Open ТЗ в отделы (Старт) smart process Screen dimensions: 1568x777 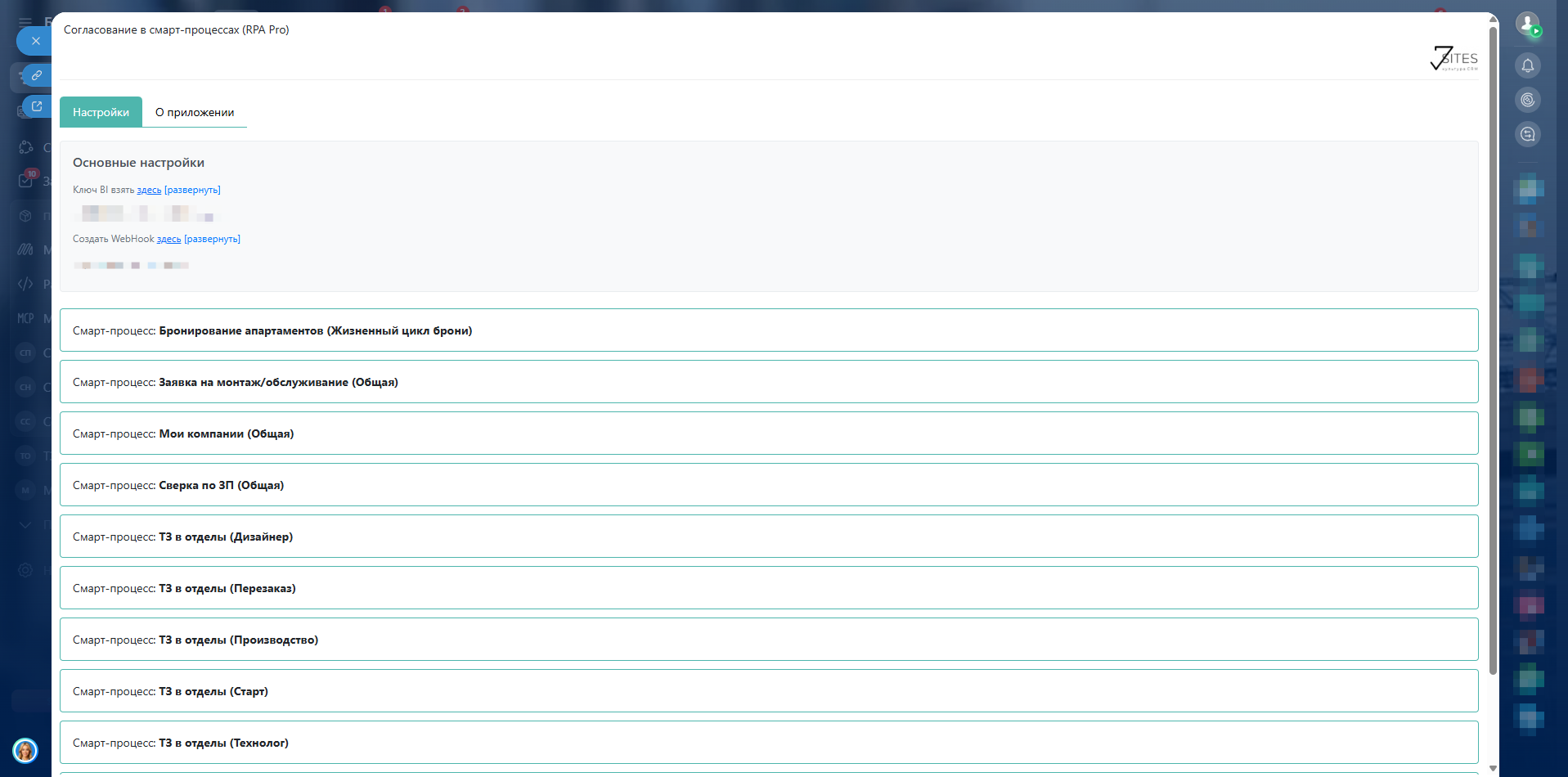click(x=769, y=691)
